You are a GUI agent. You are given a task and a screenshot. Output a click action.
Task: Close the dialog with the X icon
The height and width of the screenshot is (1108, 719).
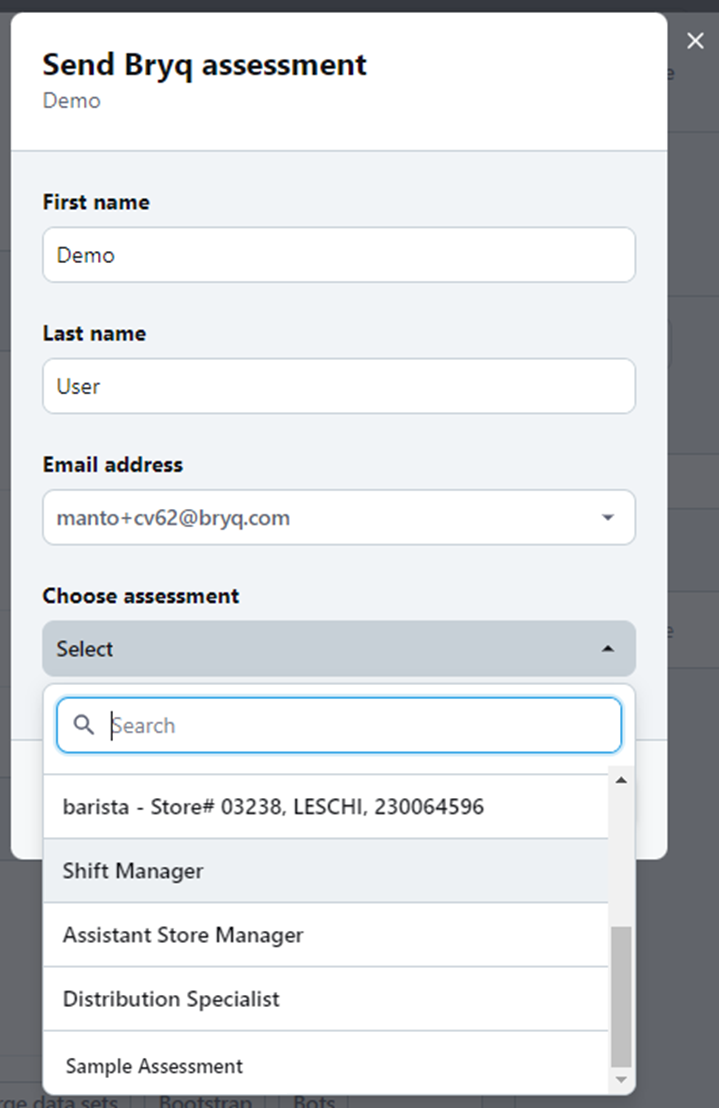695,41
